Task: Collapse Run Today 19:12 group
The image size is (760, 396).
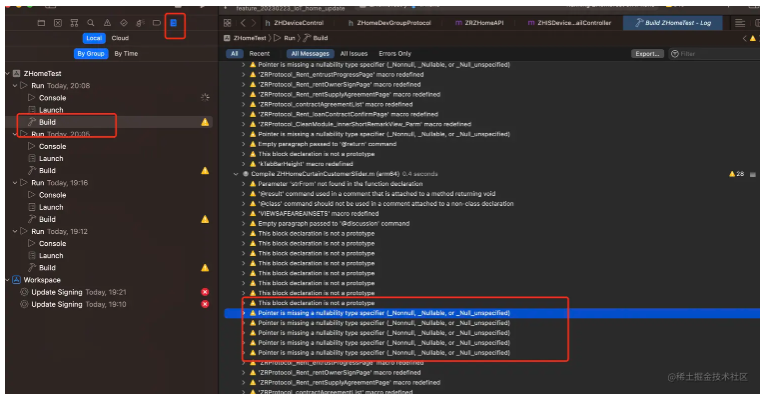Action: click(15, 231)
